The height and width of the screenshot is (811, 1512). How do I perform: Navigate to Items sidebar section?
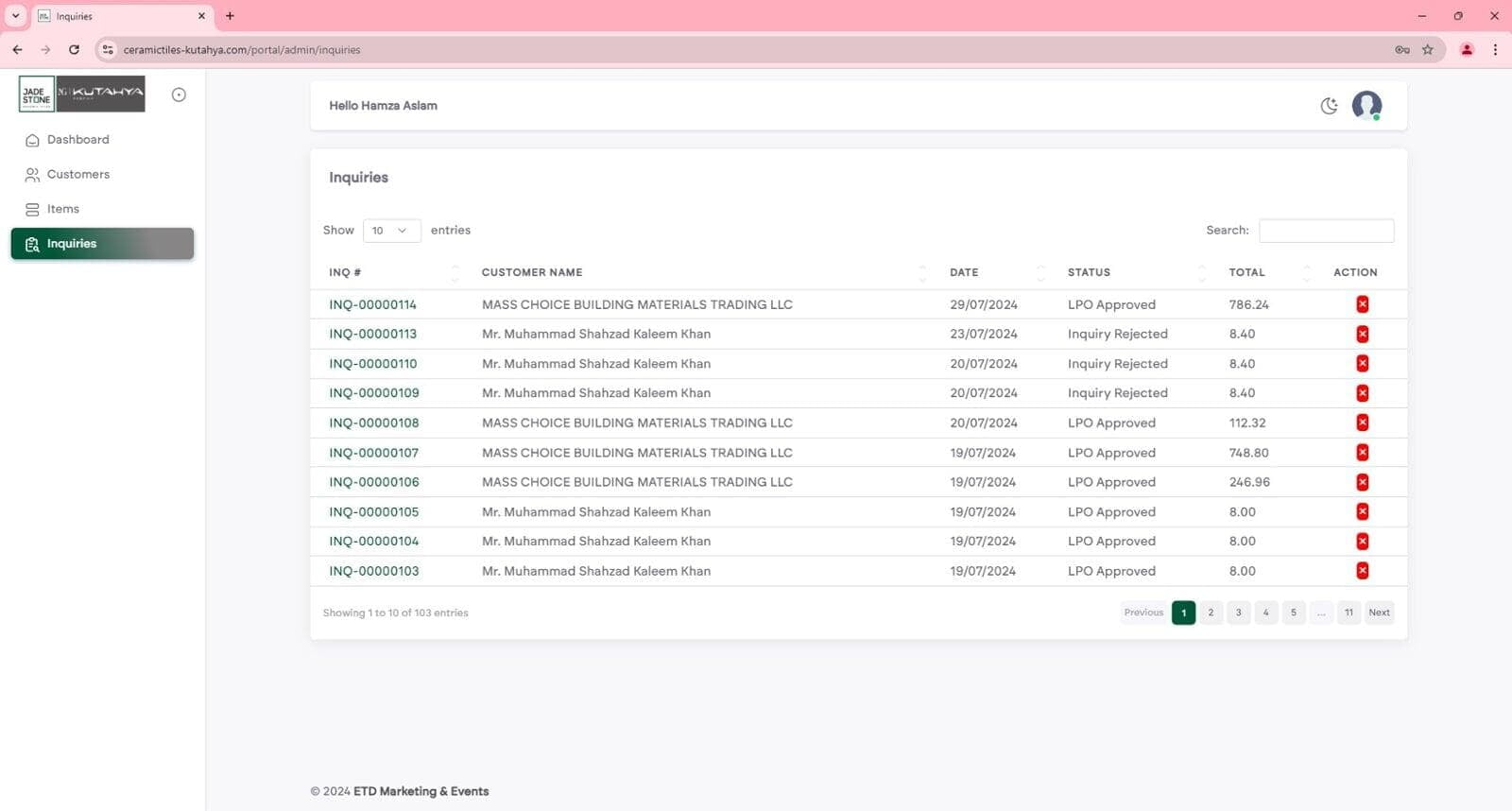pos(62,209)
